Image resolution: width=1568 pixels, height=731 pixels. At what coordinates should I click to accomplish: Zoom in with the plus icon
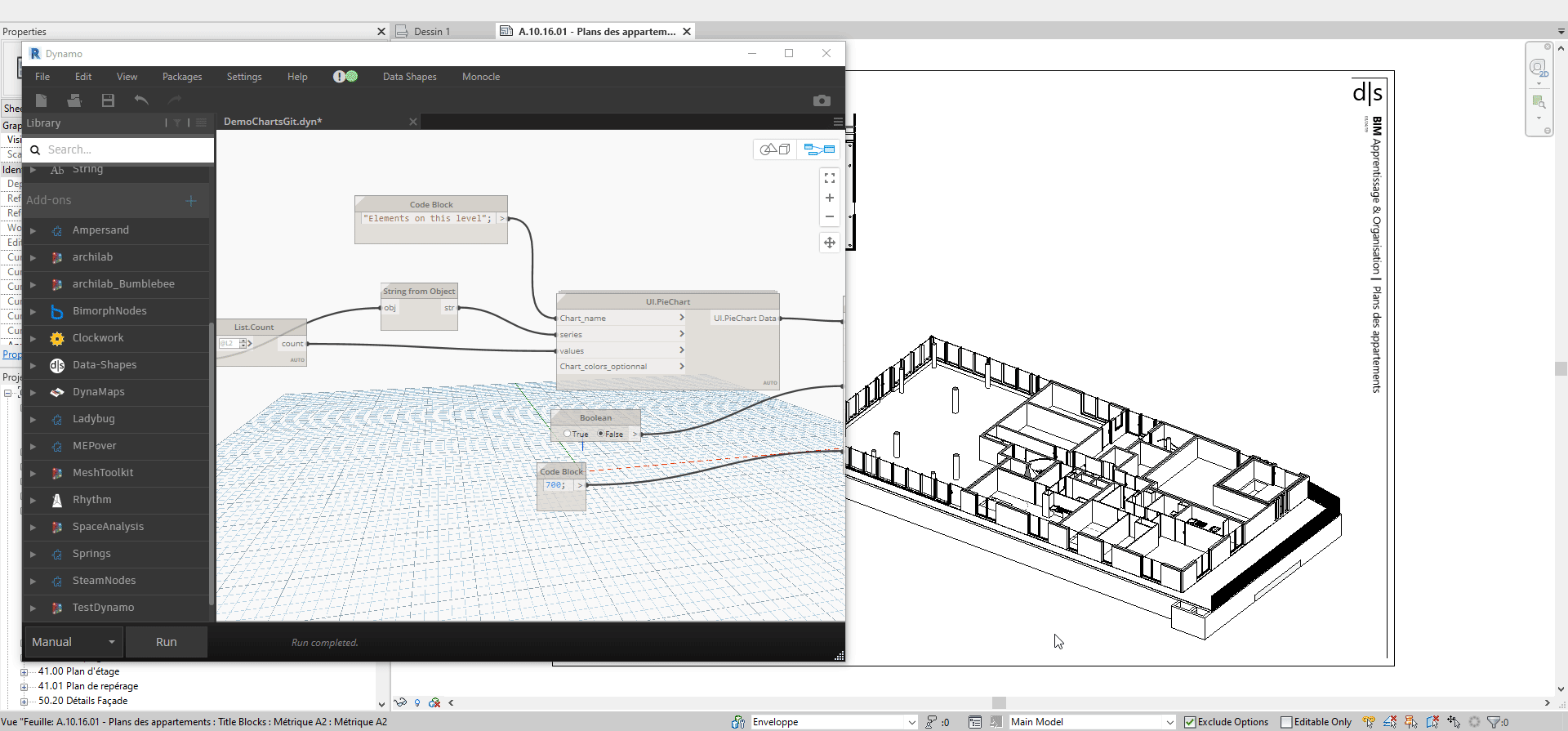tap(830, 198)
